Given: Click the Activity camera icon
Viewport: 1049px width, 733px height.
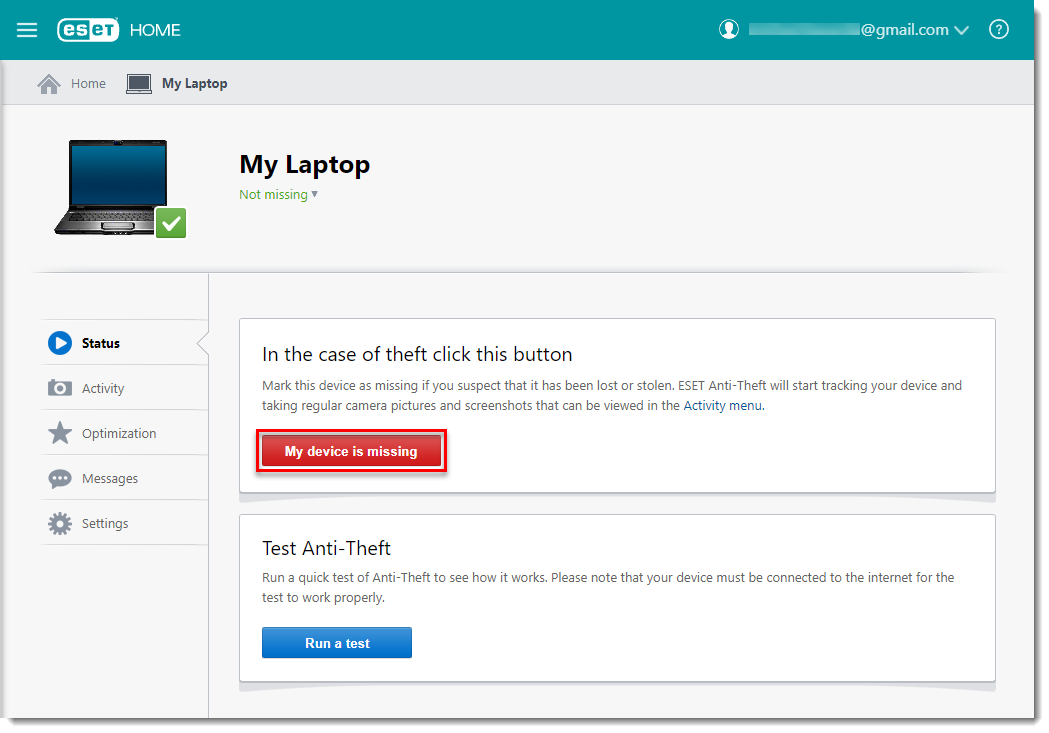Looking at the screenshot, I should [x=60, y=388].
